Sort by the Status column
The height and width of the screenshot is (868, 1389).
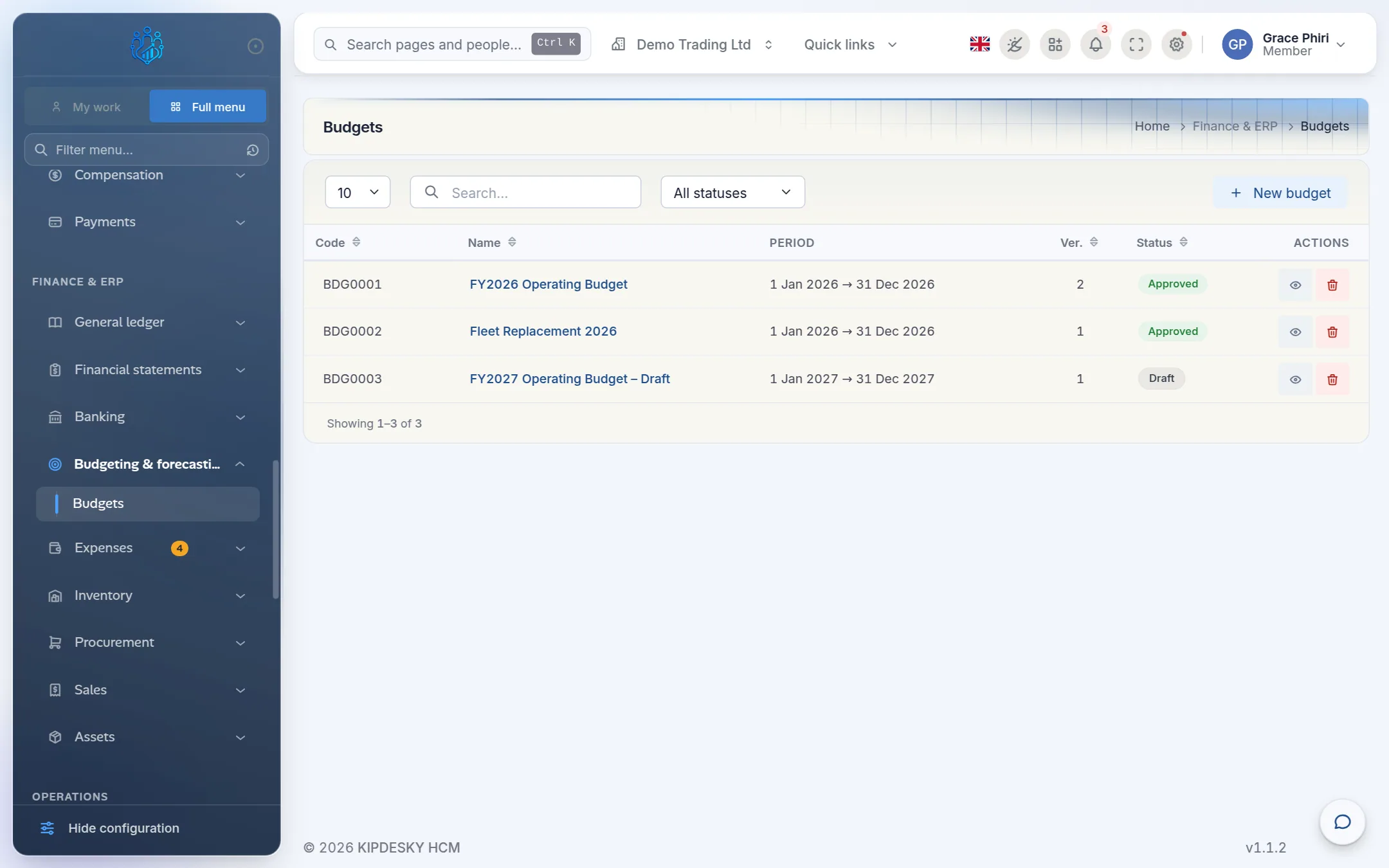[x=1161, y=242]
